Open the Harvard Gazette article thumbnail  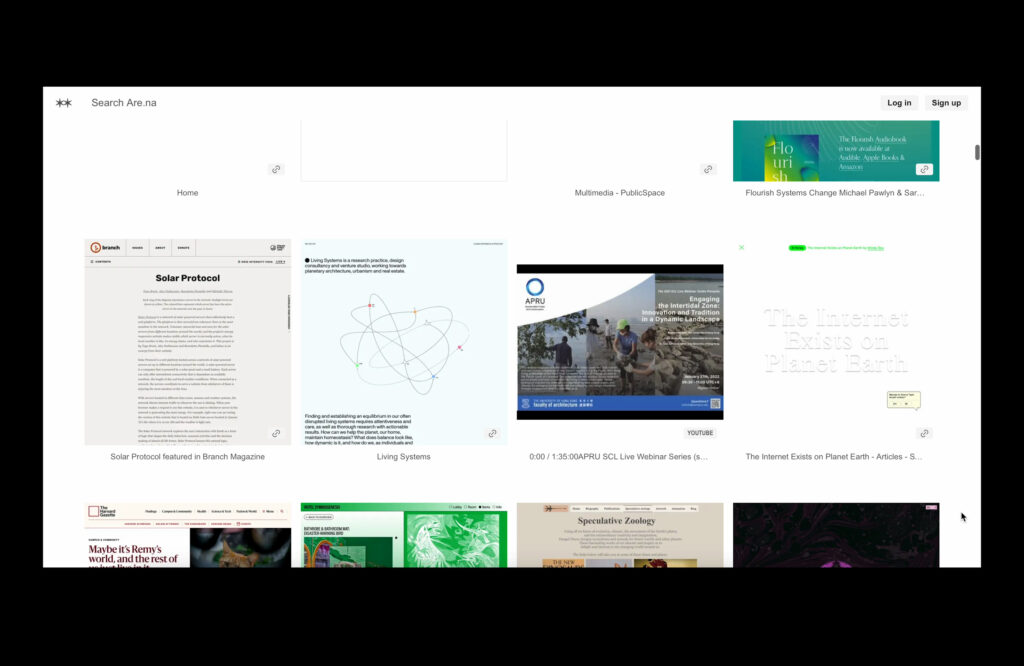187,535
